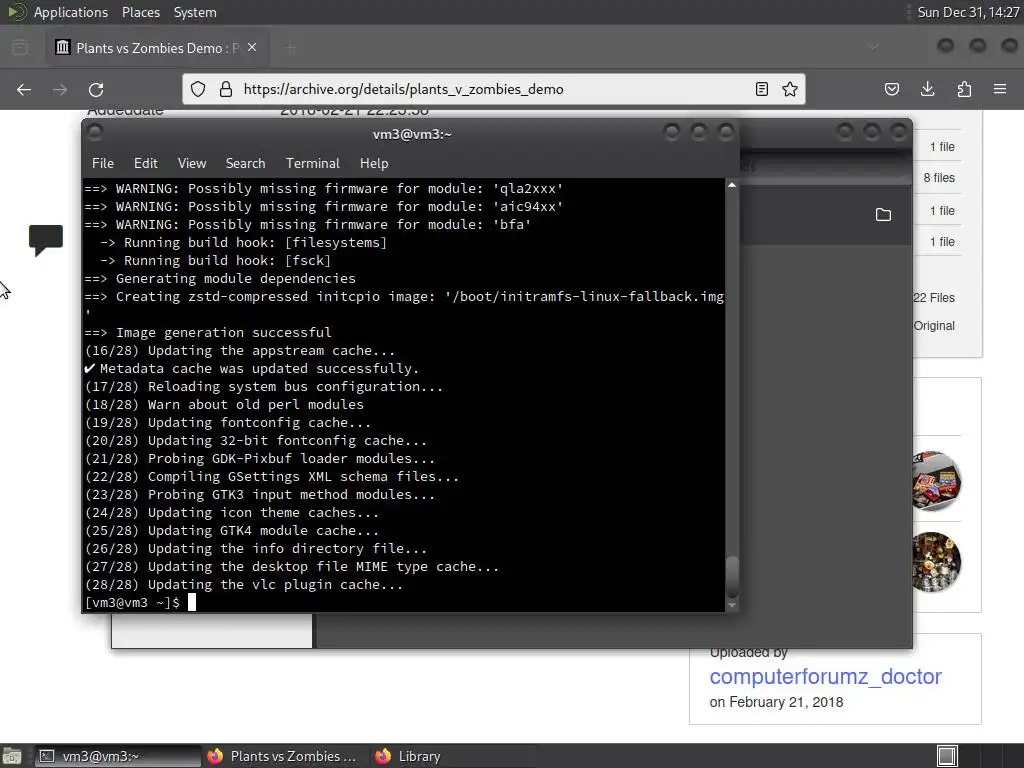Viewport: 1024px width, 768px height.
Task: Close the Plants vs Zombies Demo tab
Action: [252, 48]
